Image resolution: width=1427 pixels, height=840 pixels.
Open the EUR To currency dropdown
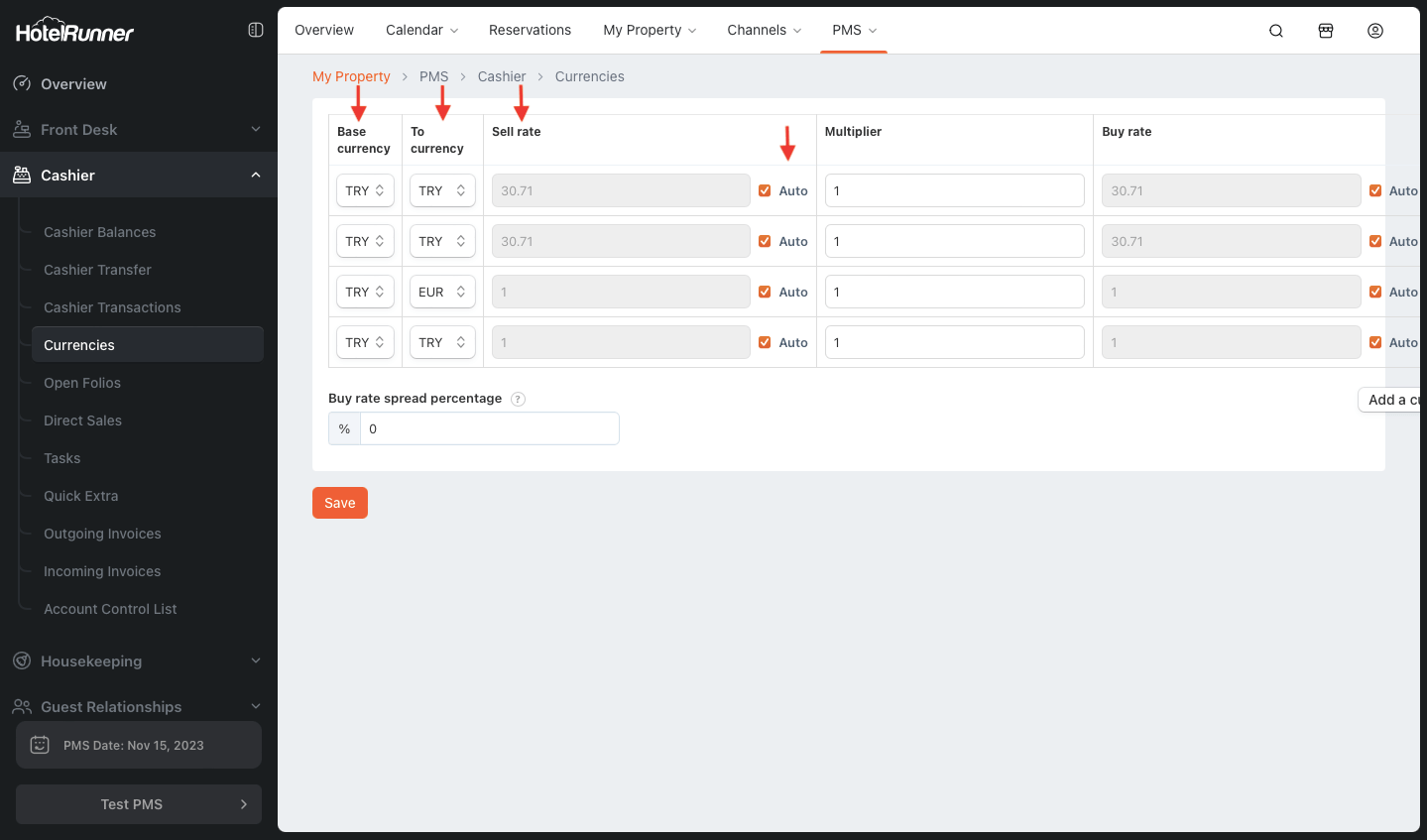point(442,292)
